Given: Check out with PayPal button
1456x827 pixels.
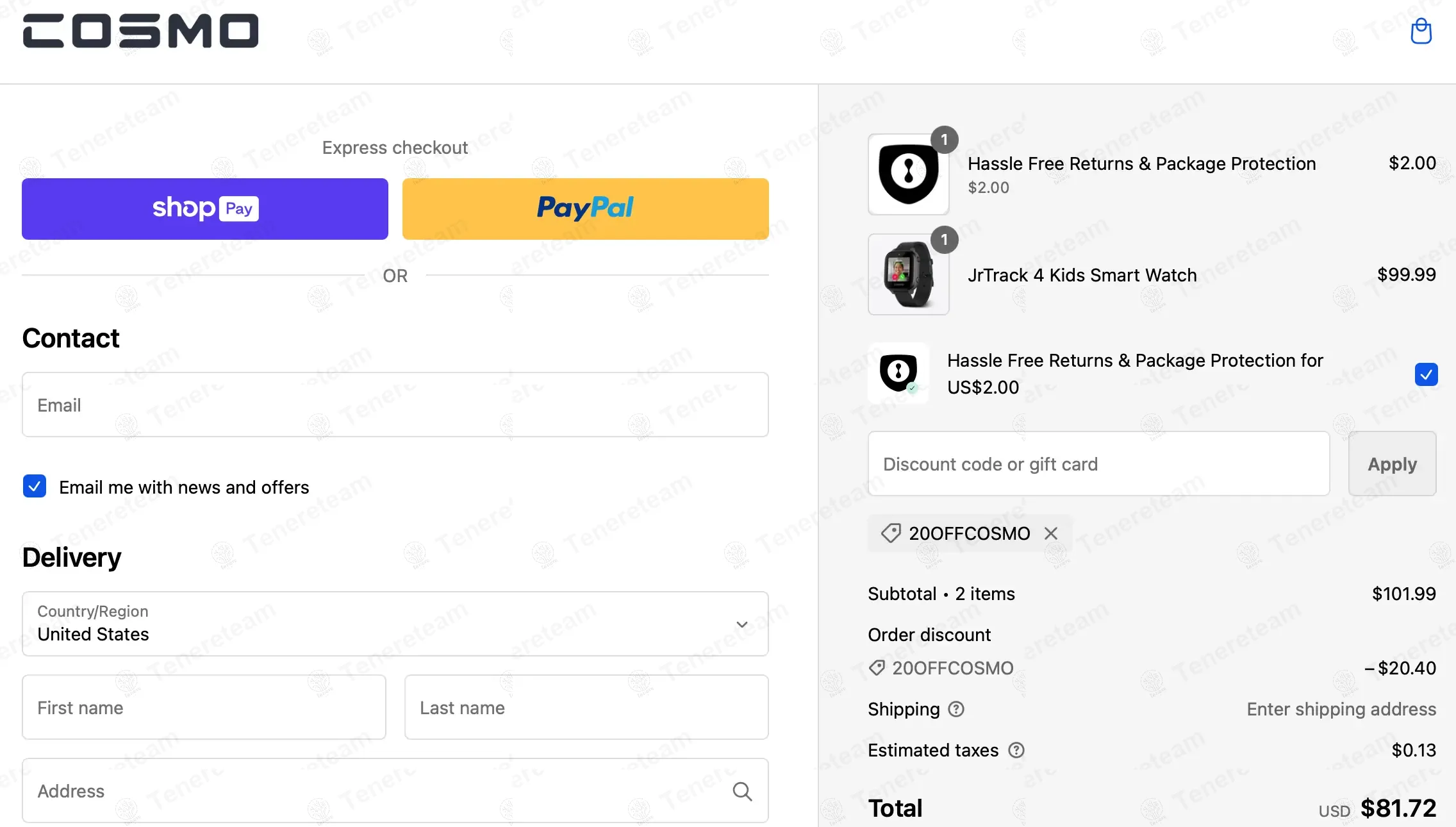Looking at the screenshot, I should click(x=585, y=209).
